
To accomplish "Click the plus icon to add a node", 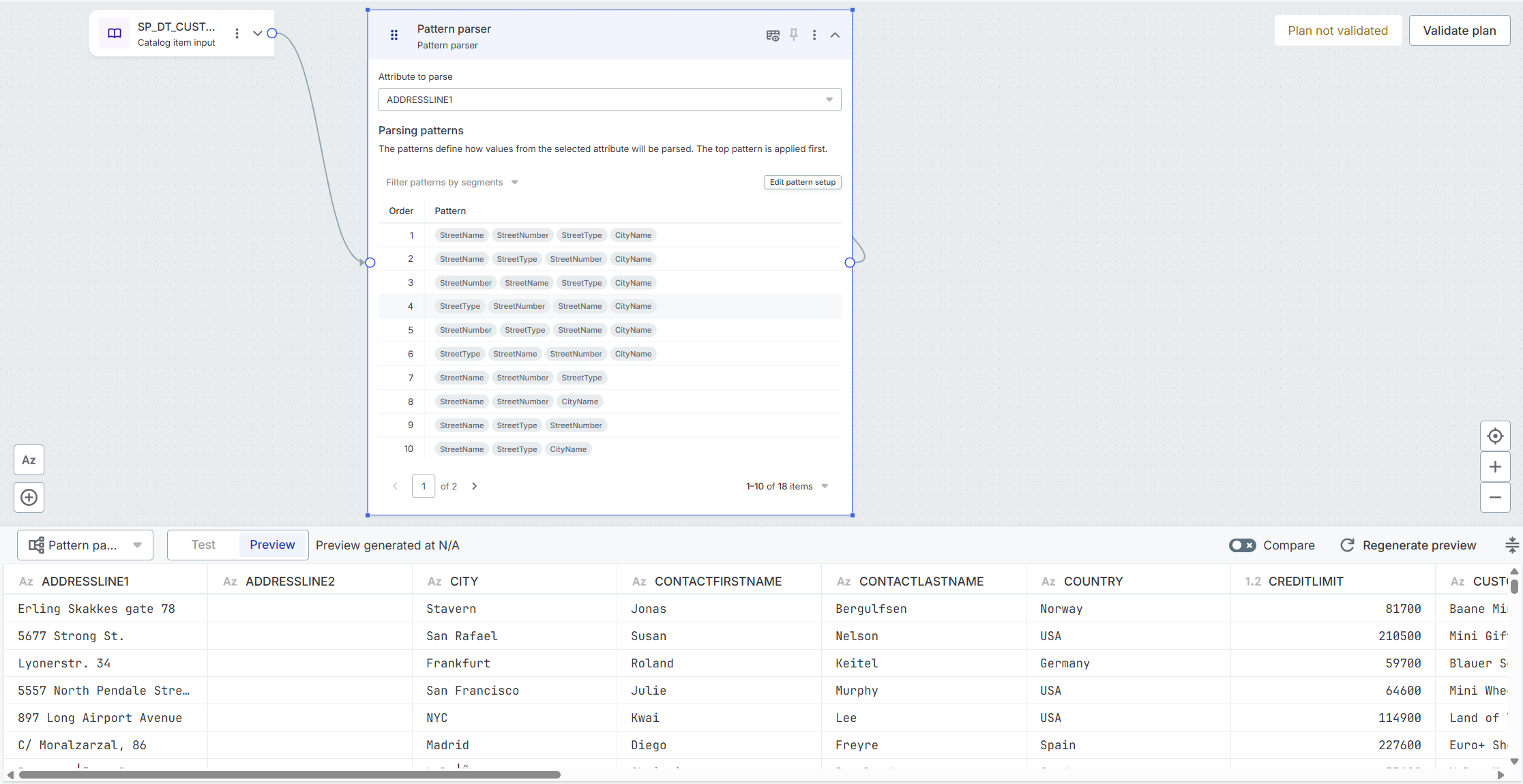I will pyautogui.click(x=29, y=497).
